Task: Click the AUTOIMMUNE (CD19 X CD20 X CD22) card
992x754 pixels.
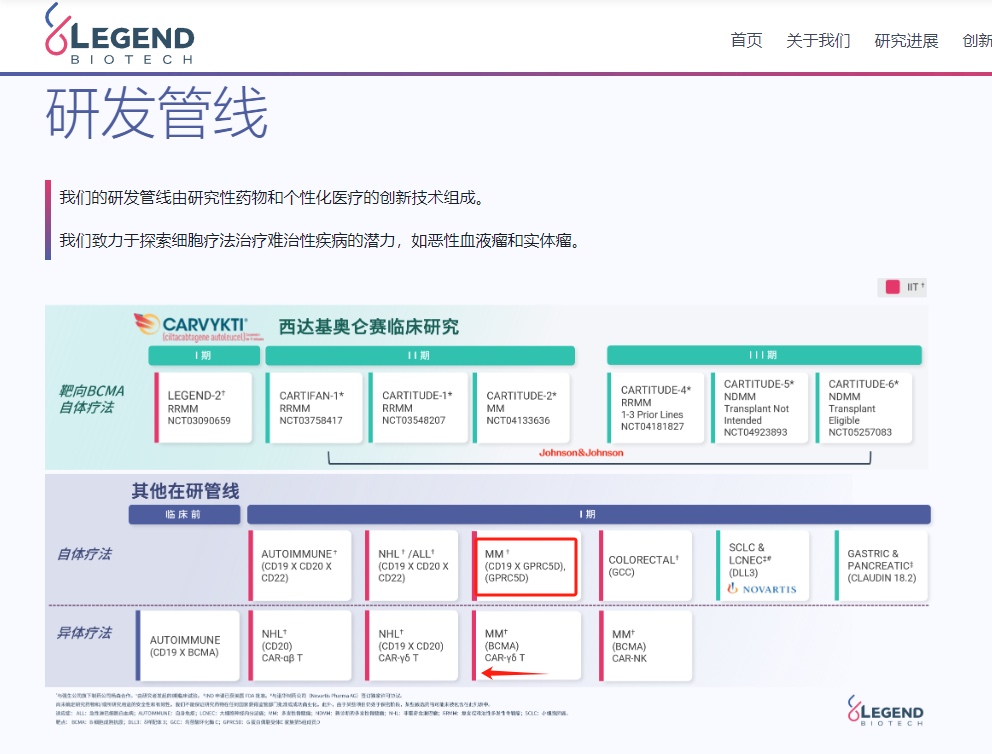Action: point(300,566)
